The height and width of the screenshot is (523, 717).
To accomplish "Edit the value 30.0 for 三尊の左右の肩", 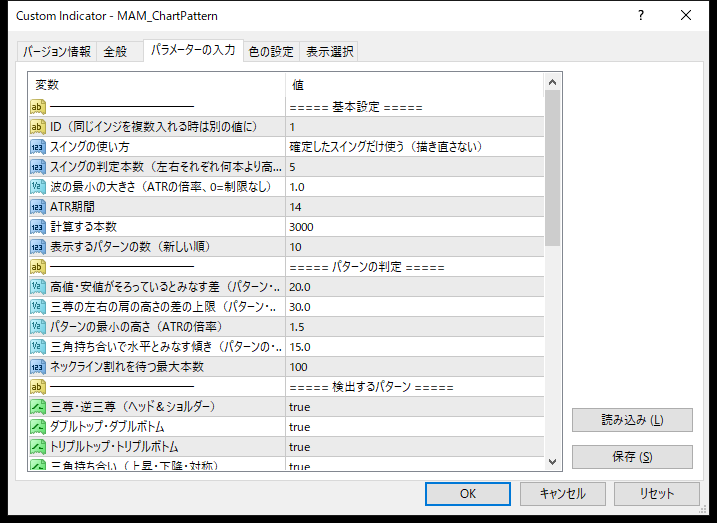I will click(415, 307).
